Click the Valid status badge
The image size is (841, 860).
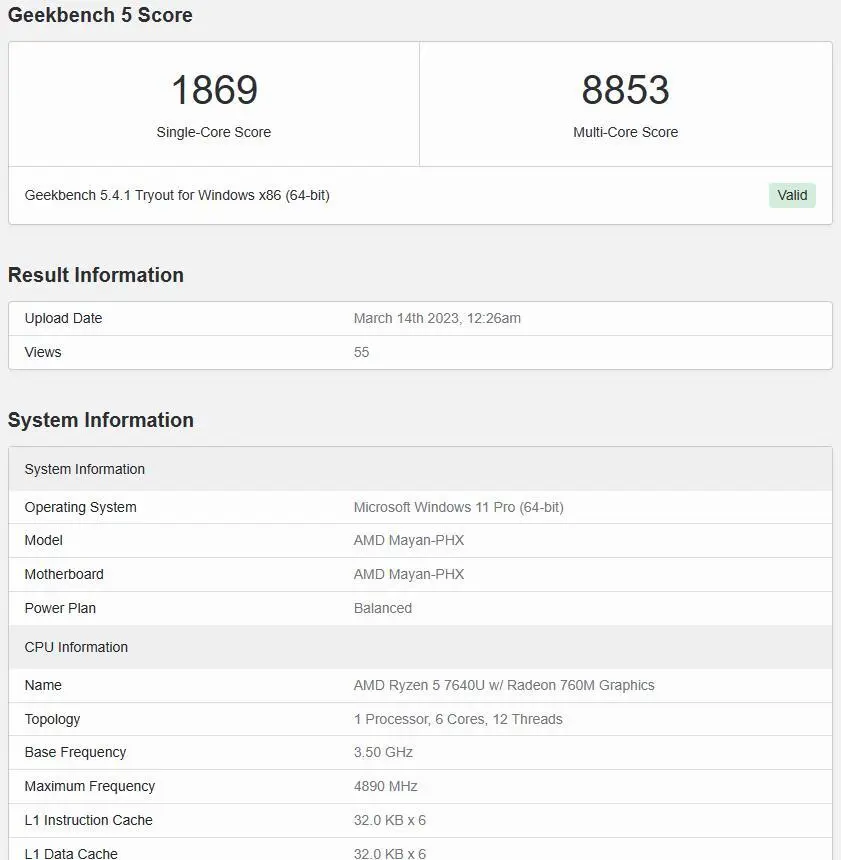pyautogui.click(x=792, y=195)
